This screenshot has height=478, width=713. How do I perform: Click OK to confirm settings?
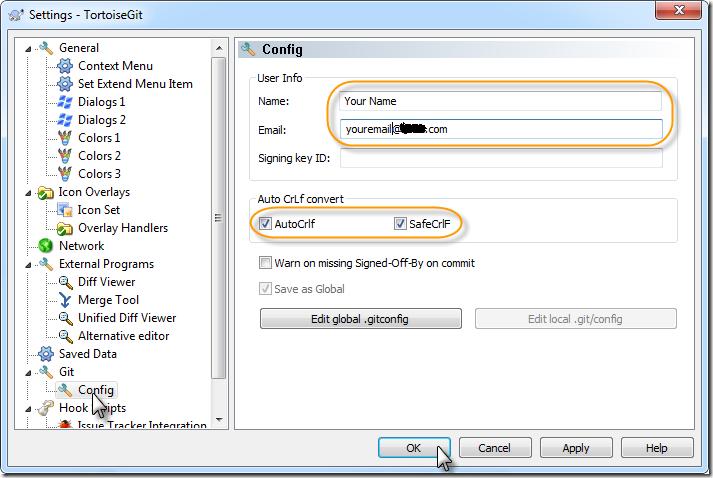(x=414, y=448)
